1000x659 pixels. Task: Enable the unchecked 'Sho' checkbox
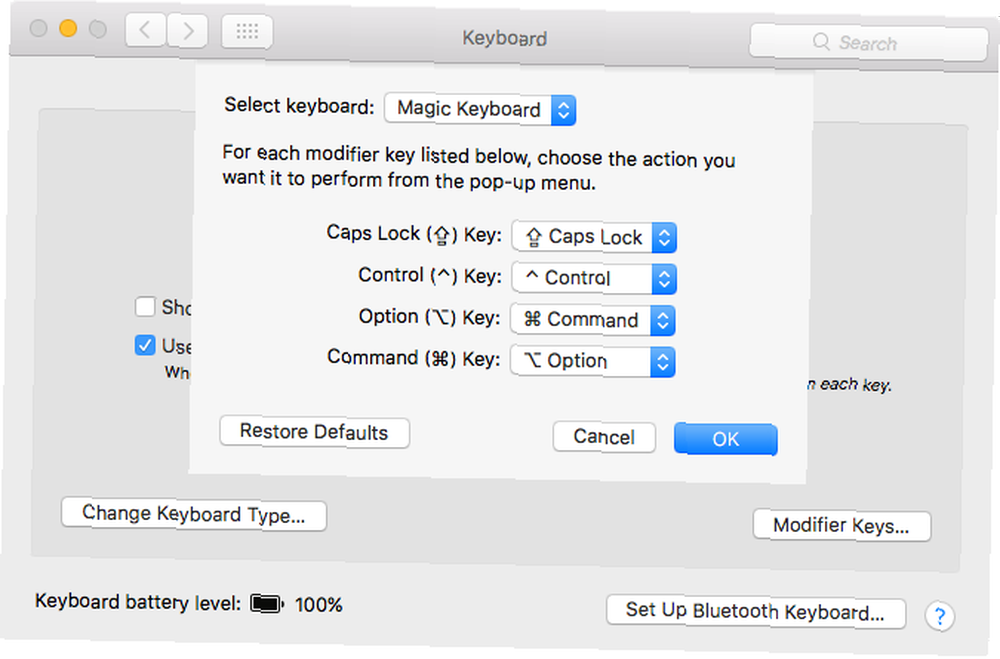tap(145, 307)
